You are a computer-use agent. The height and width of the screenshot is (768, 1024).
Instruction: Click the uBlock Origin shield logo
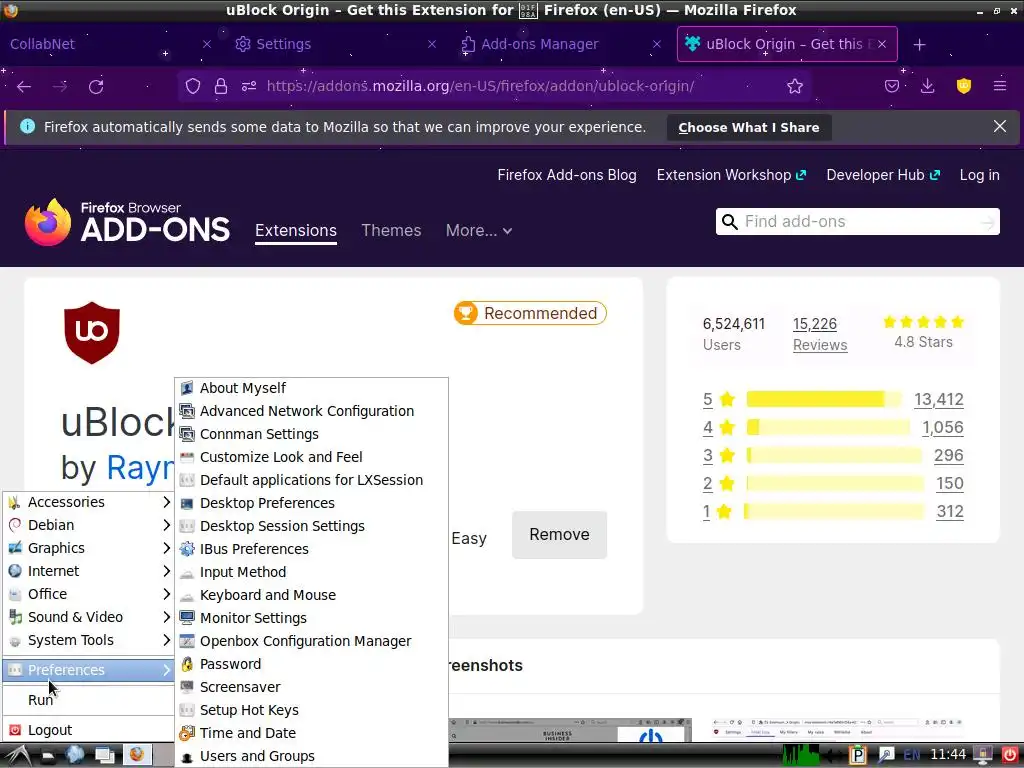[x=92, y=332]
